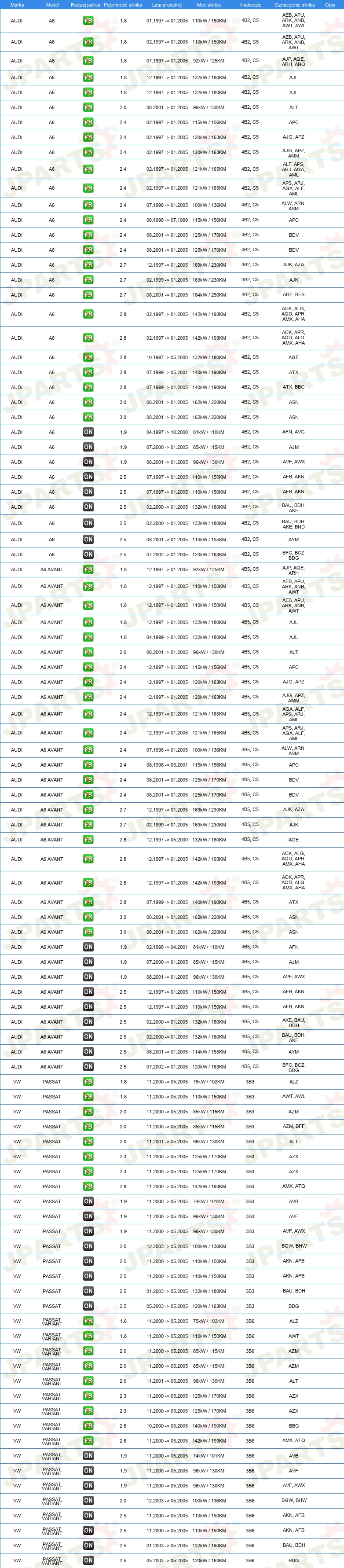Select the years cell '10.2000 -> 05.2005'
344x1568 pixels.
pyautogui.click(x=167, y=1425)
